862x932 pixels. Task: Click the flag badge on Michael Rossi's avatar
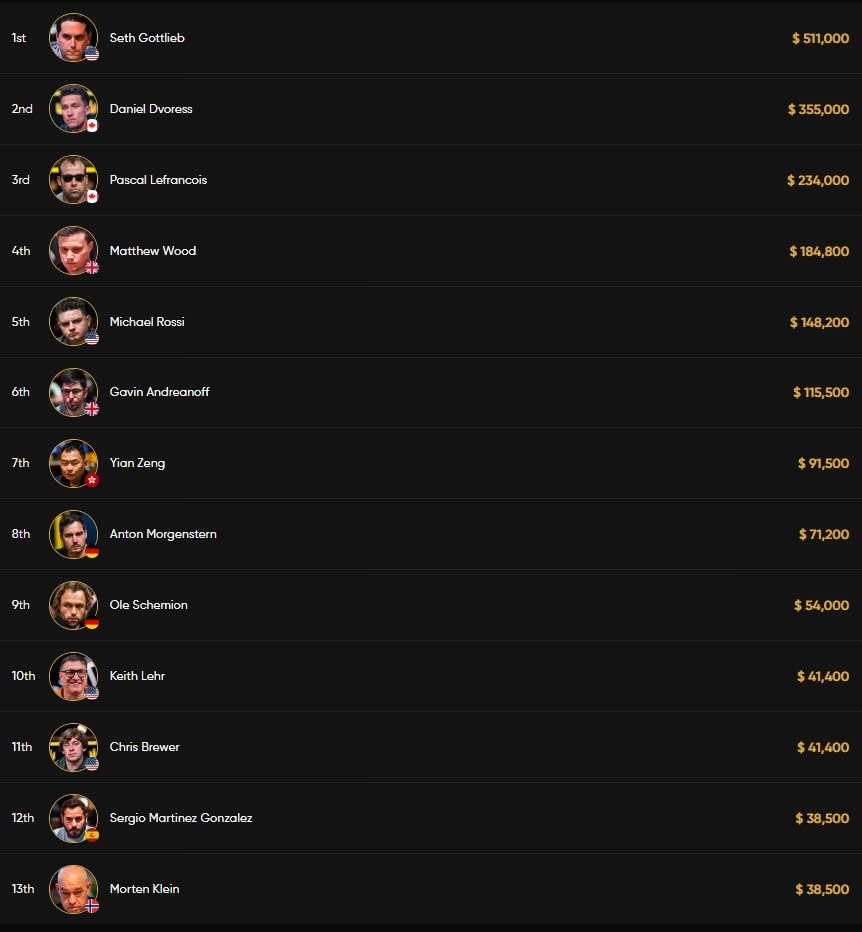pos(92,339)
